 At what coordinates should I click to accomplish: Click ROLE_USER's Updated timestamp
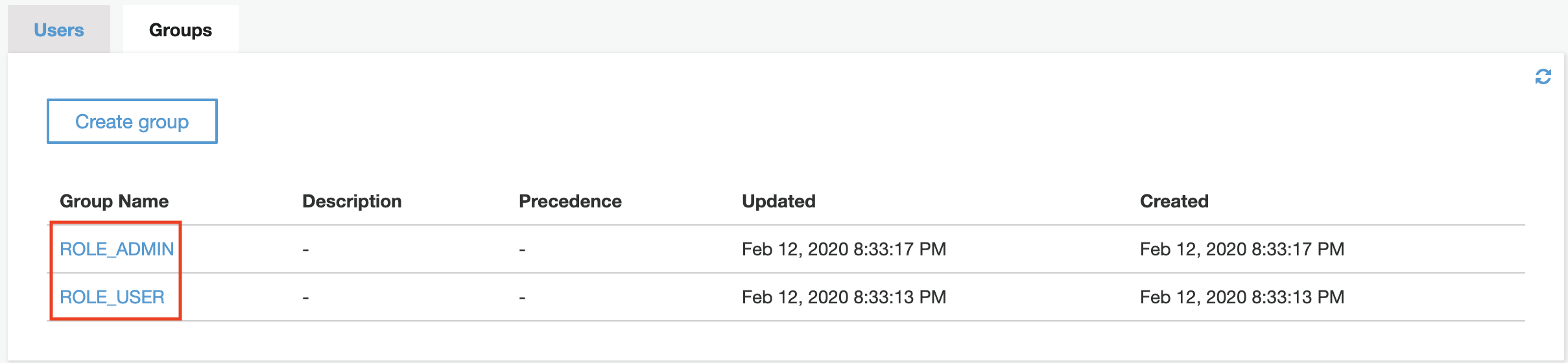(844, 297)
